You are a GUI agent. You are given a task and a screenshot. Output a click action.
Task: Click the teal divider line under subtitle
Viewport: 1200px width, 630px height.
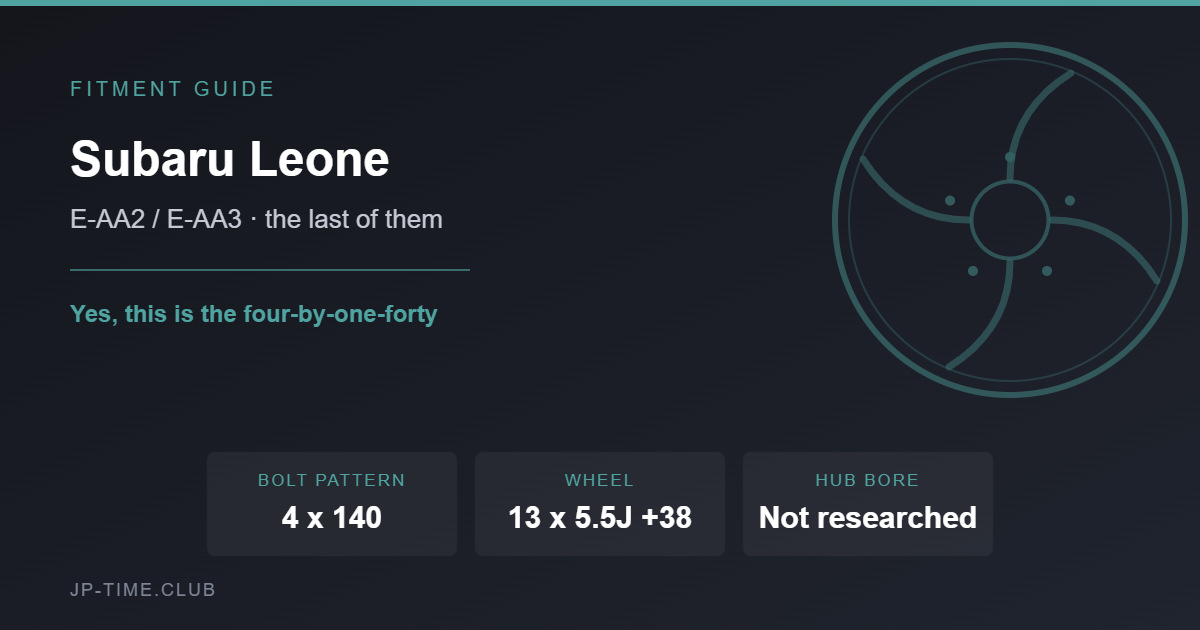270,270
